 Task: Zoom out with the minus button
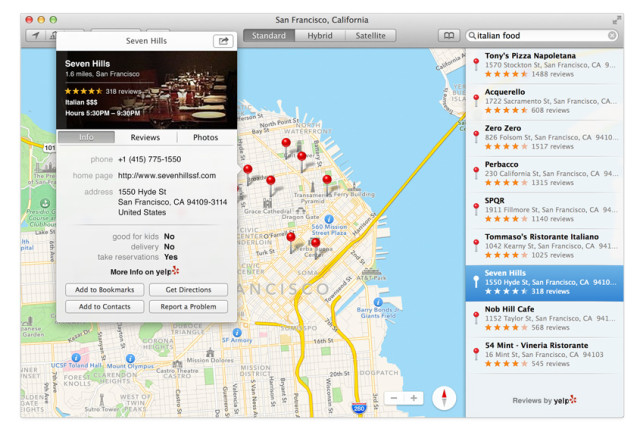(394, 398)
